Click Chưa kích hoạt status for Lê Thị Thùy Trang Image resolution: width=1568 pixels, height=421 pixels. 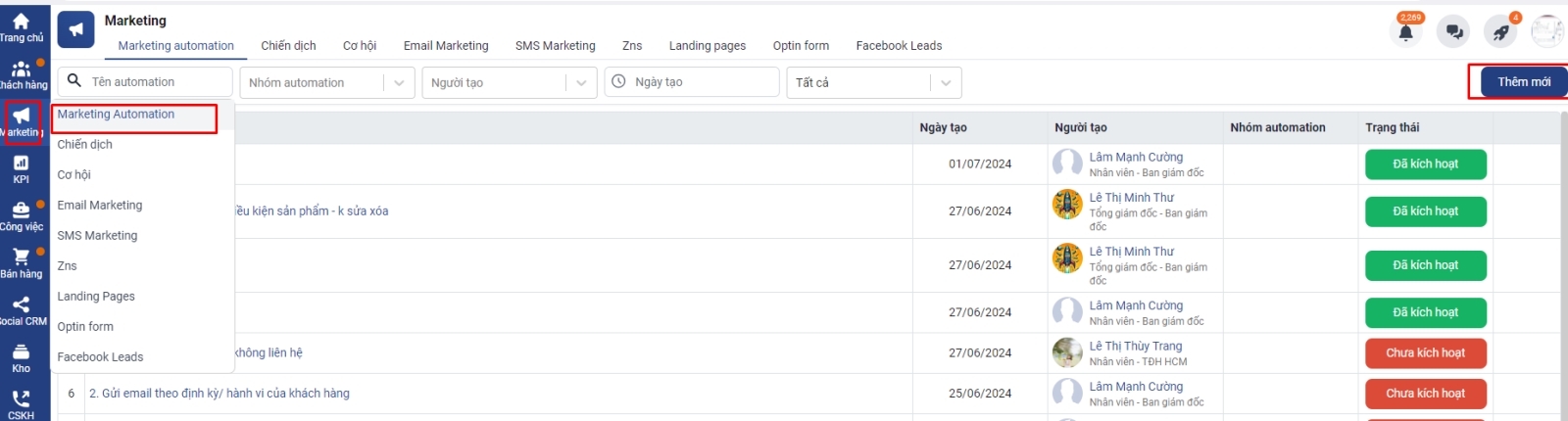point(1425,353)
